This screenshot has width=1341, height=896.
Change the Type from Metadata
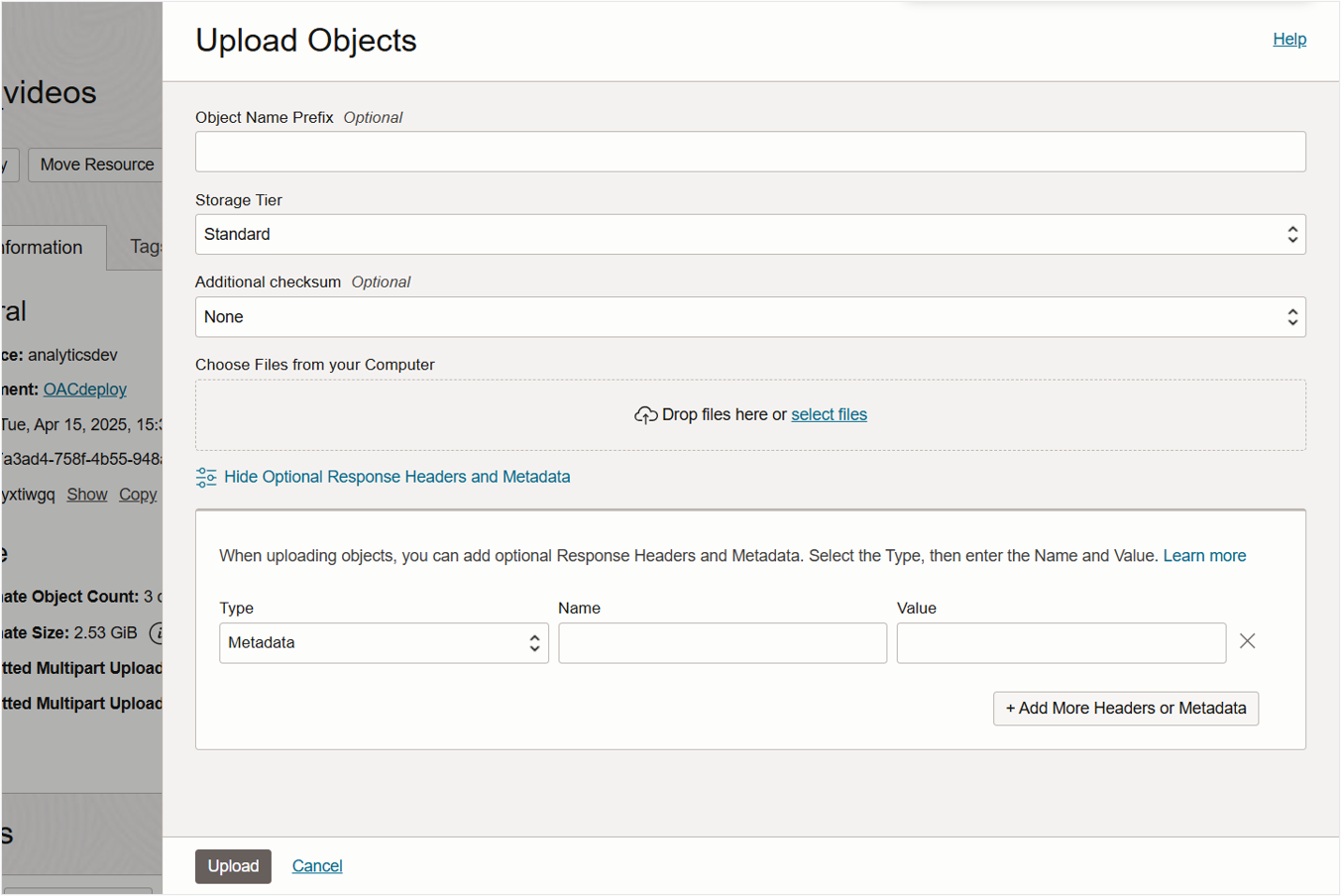384,642
